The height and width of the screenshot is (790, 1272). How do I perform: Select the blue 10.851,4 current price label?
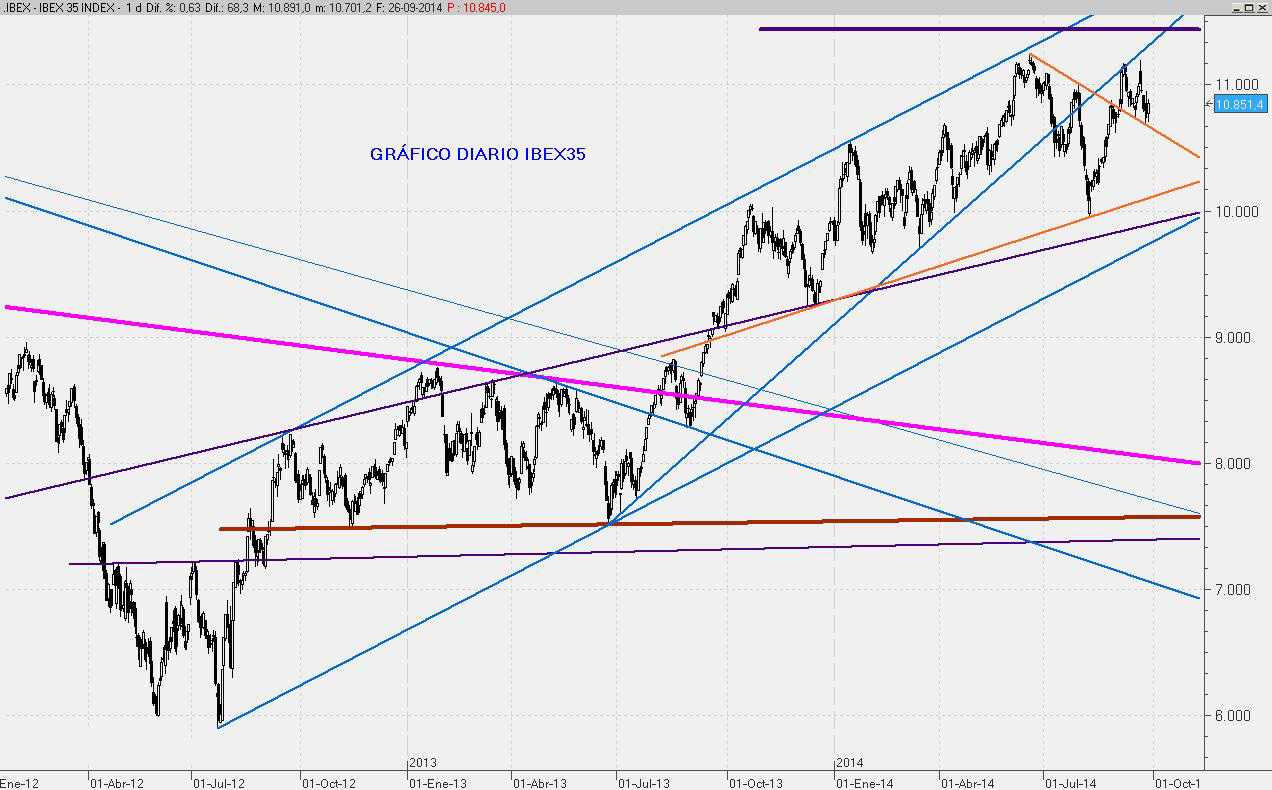(x=1240, y=104)
